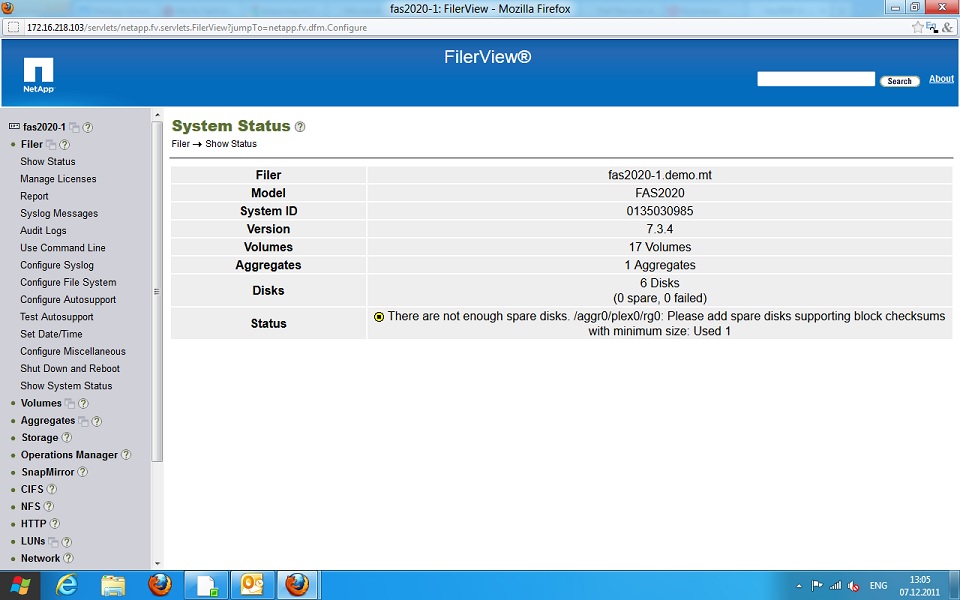
Task: Open the help icon beside Volumes
Action: click(x=83, y=403)
